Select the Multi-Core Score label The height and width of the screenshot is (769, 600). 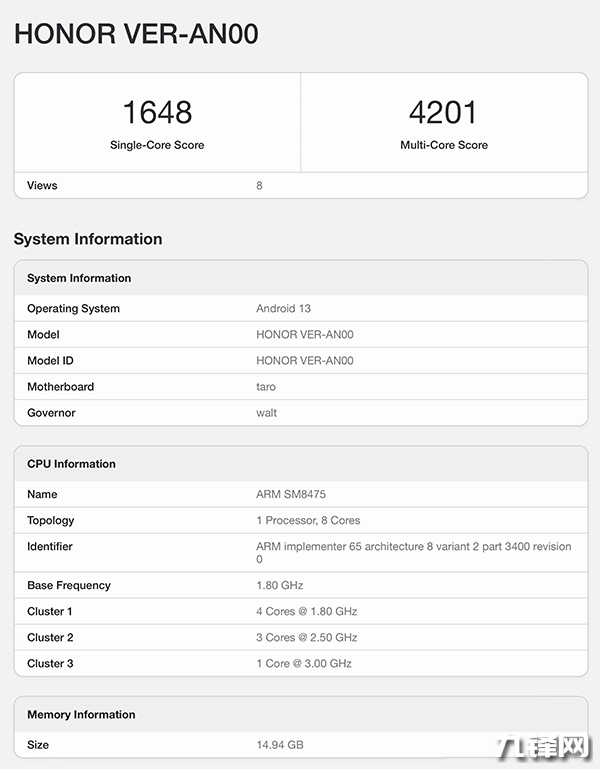click(x=444, y=145)
